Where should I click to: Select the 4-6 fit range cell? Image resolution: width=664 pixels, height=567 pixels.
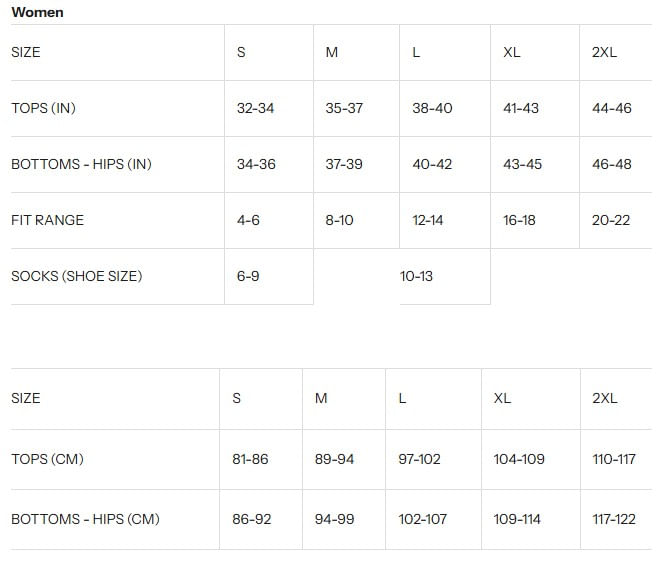click(248, 220)
